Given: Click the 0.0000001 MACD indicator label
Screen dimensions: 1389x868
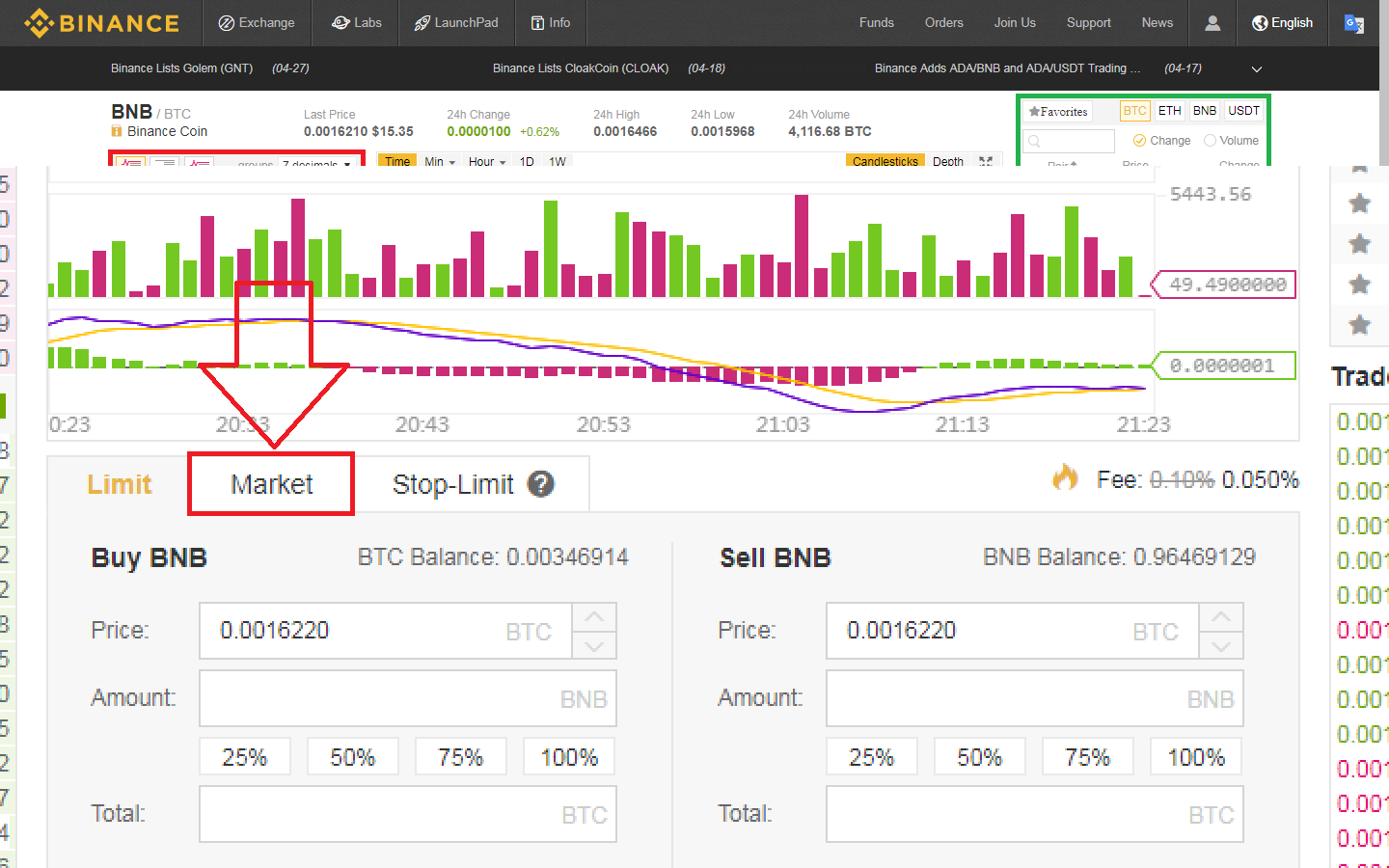Looking at the screenshot, I should pos(1222,366).
